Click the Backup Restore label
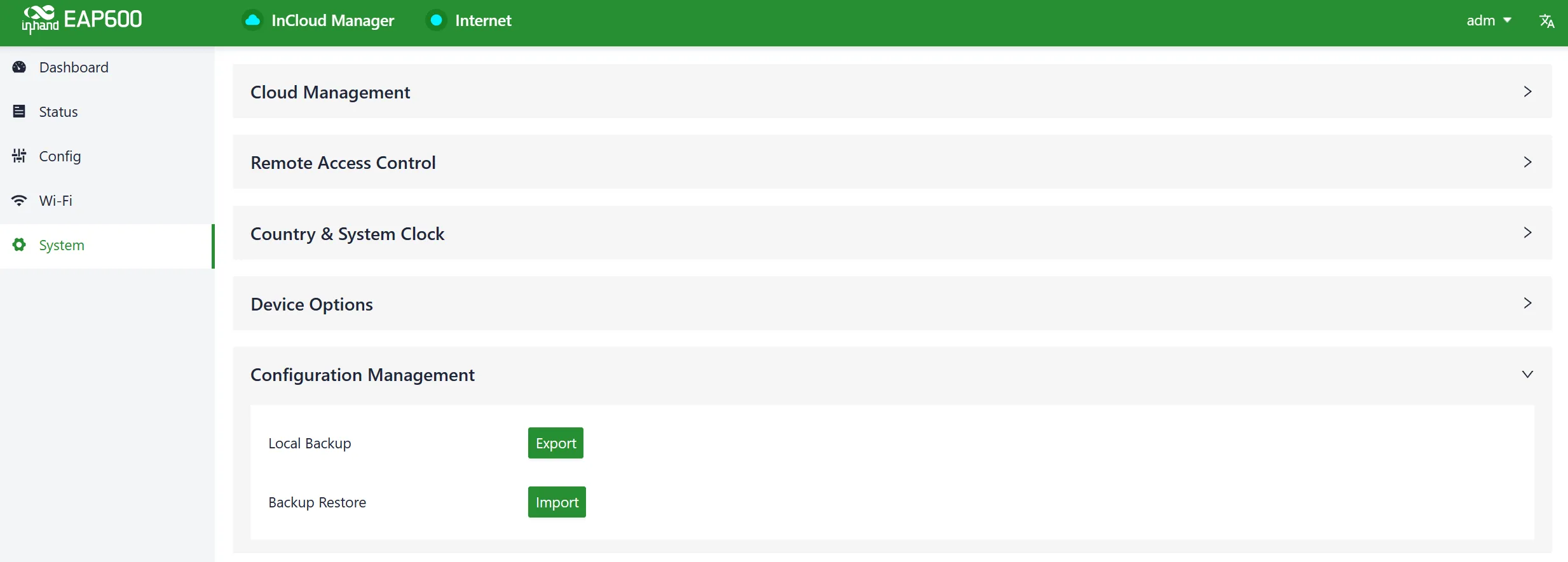This screenshot has width=1568, height=562. tap(317, 502)
